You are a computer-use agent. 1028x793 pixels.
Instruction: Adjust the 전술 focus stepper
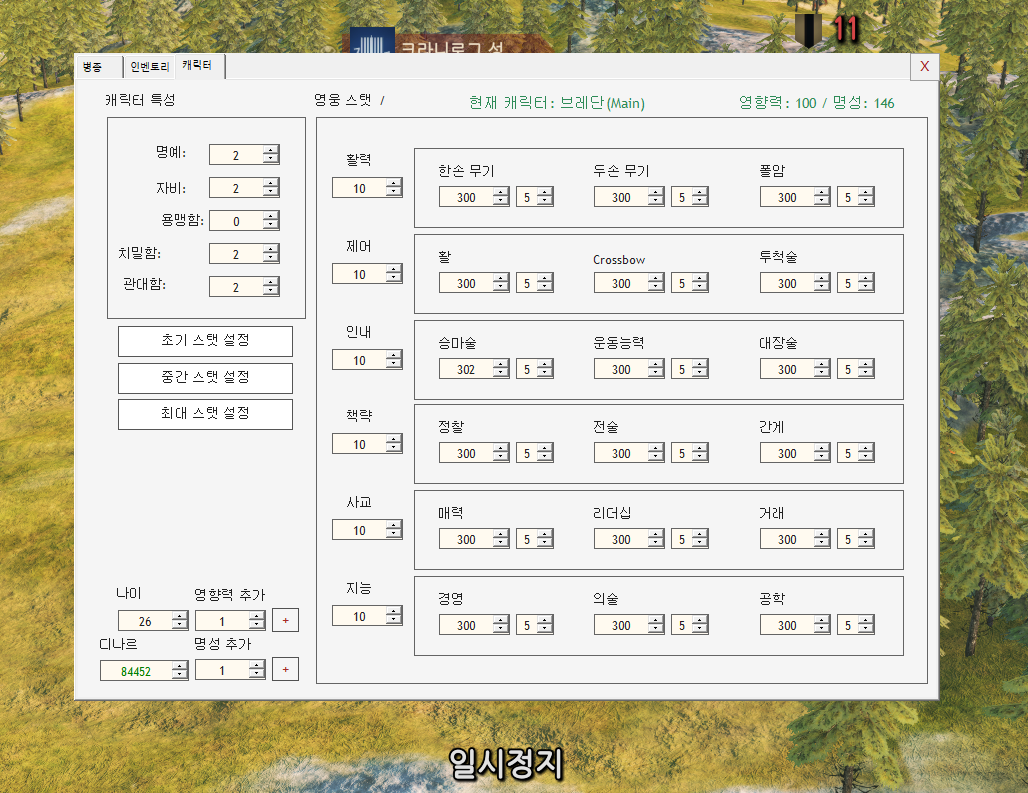pyautogui.click(x=700, y=452)
